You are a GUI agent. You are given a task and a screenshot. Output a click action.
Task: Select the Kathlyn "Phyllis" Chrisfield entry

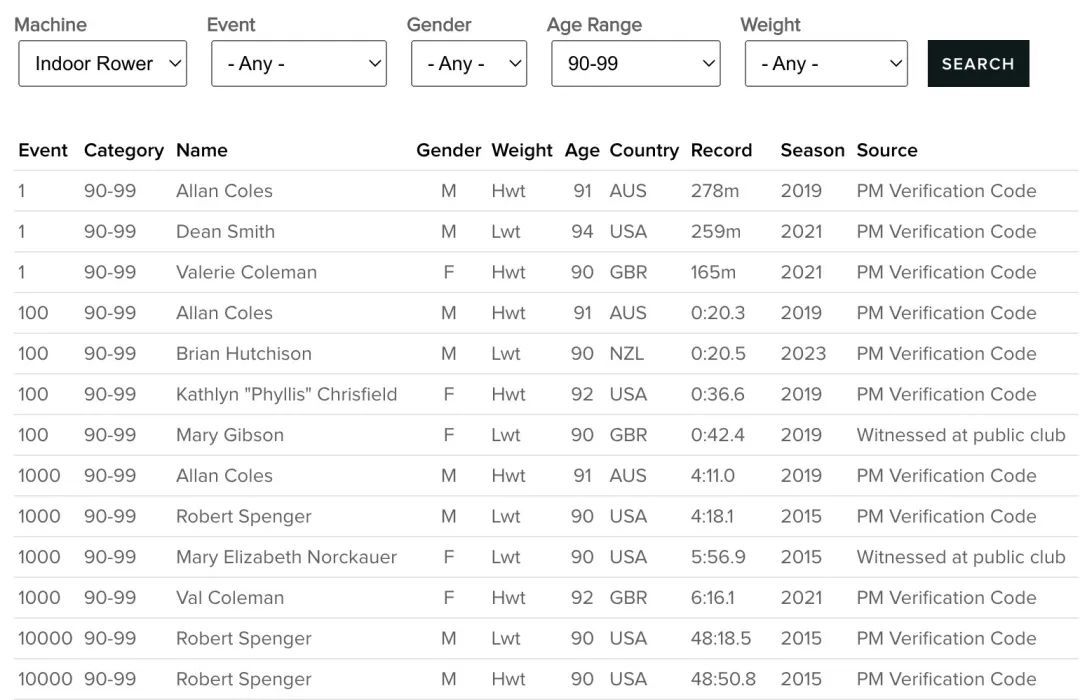286,394
